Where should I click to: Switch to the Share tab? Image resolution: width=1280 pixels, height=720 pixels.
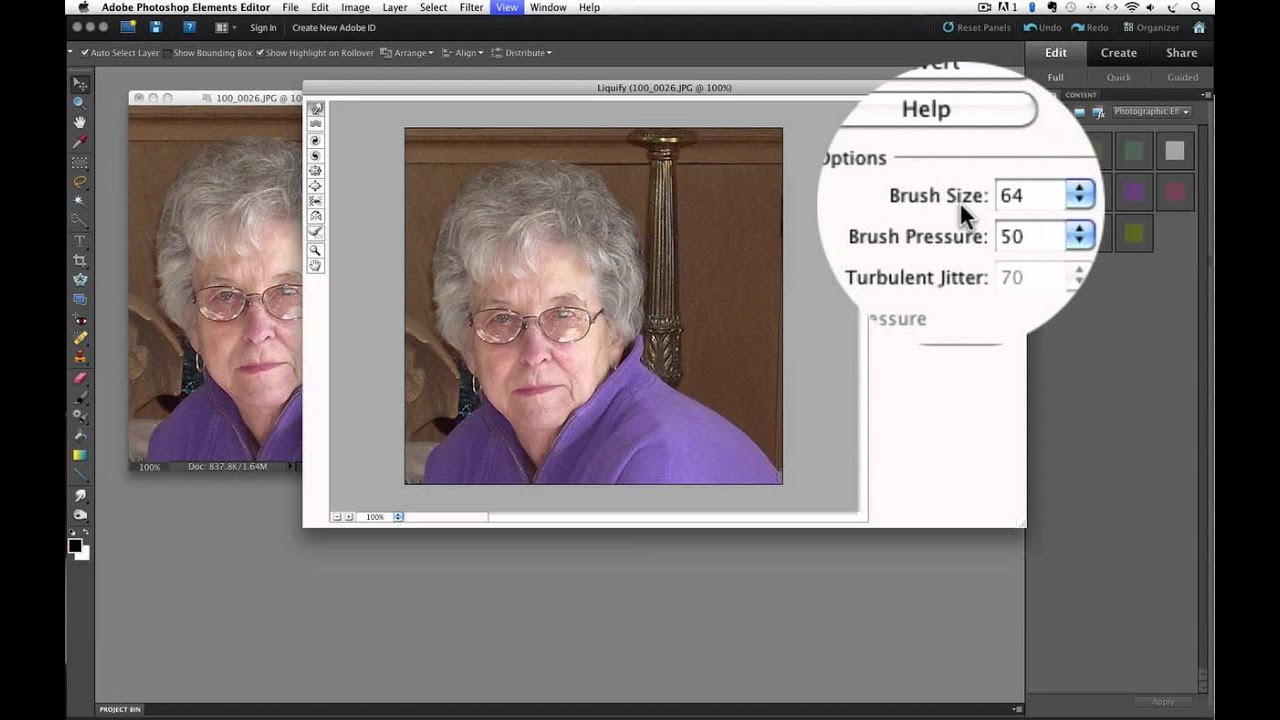click(x=1181, y=53)
